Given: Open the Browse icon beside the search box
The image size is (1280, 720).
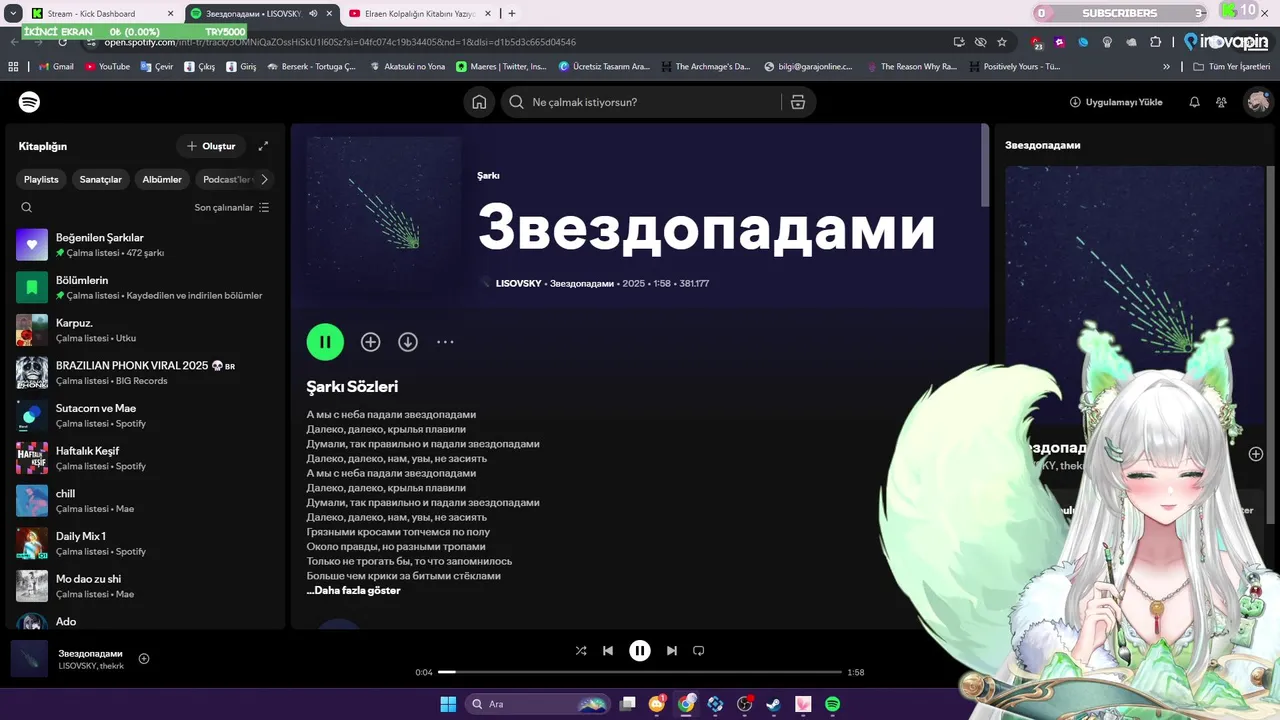Looking at the screenshot, I should point(797,102).
